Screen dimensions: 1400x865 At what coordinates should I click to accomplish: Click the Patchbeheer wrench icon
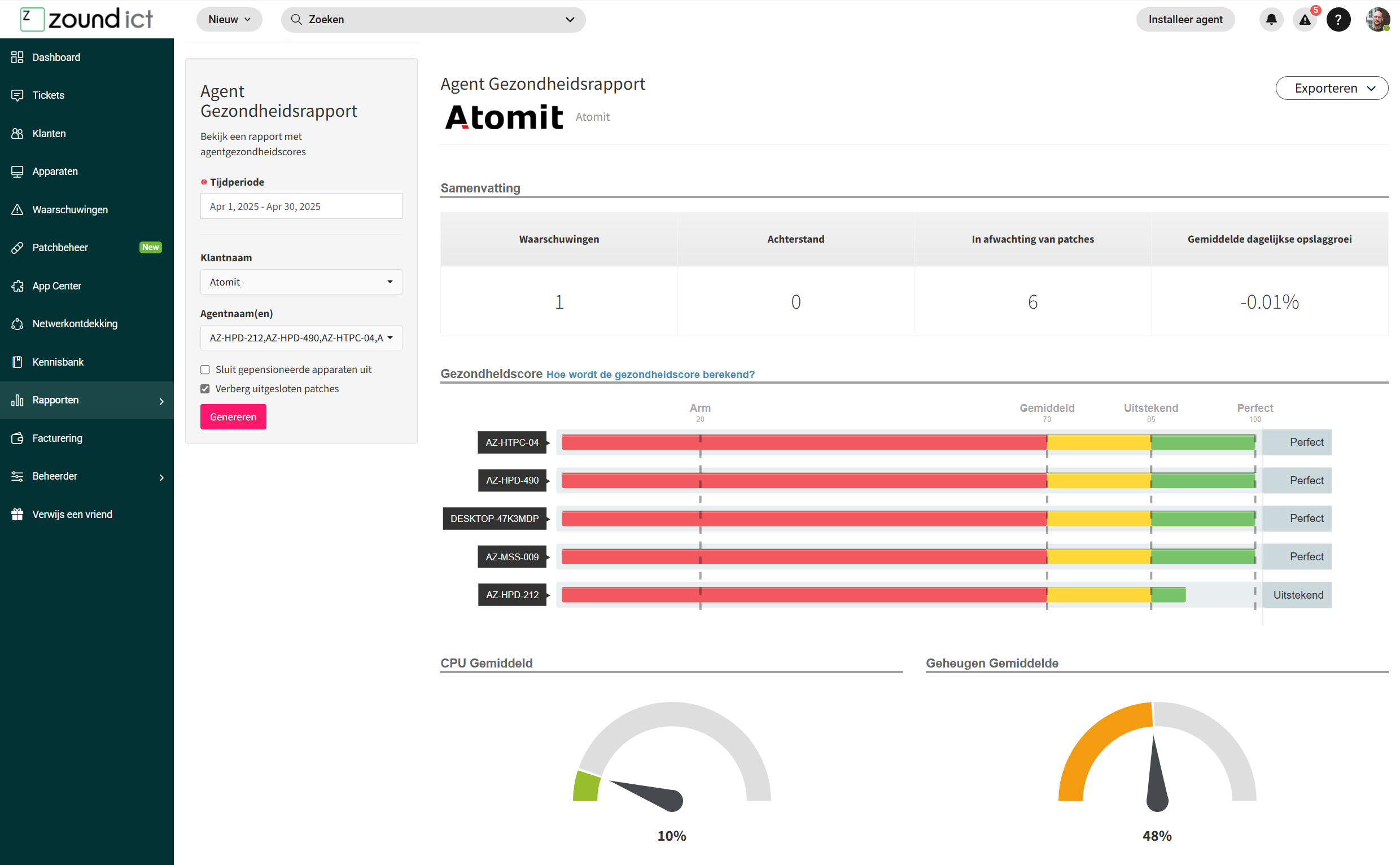tap(17, 248)
